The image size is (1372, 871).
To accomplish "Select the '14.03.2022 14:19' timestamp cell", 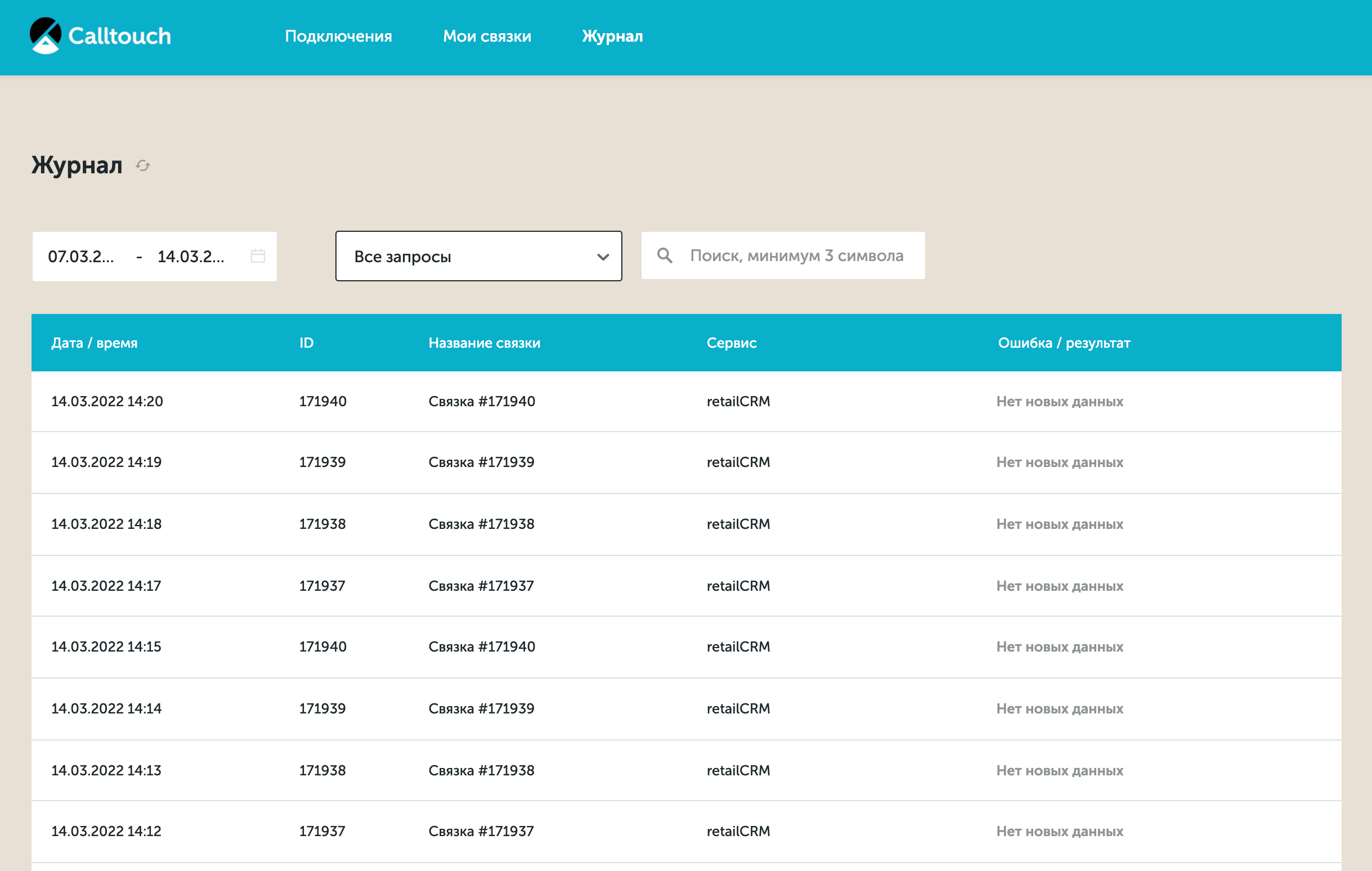I will click(x=106, y=462).
